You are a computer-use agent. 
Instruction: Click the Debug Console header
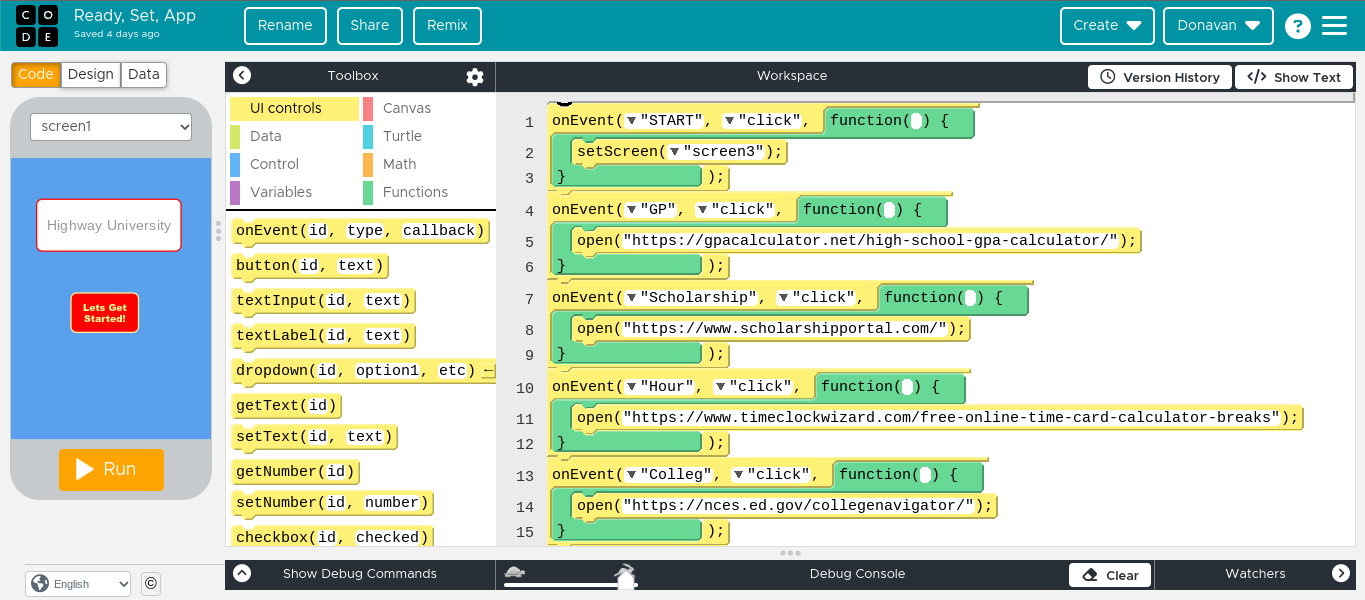click(857, 574)
